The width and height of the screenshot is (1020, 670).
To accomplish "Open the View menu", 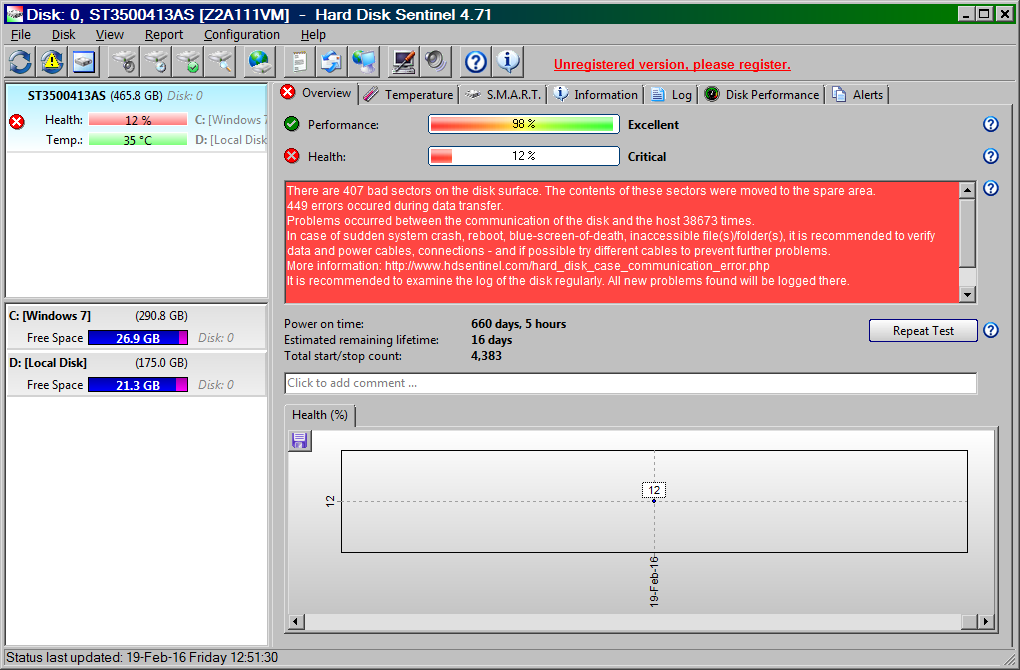I will pyautogui.click(x=109, y=34).
